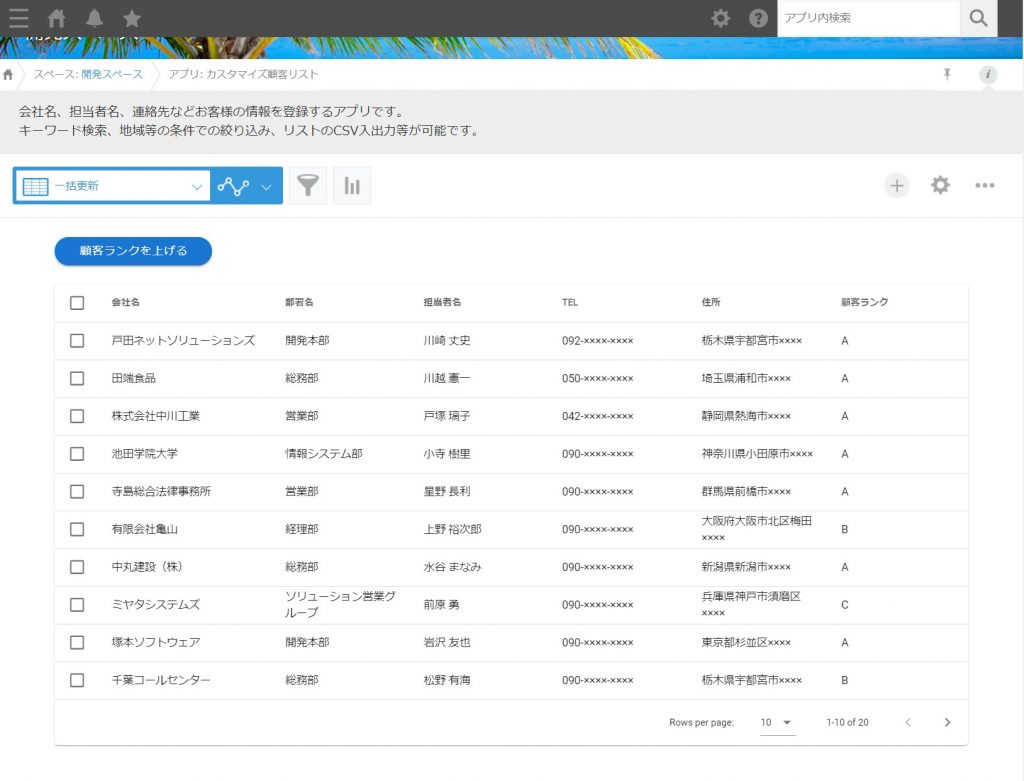
Task: Click the 1-10 of 20 pagination text
Action: point(847,722)
